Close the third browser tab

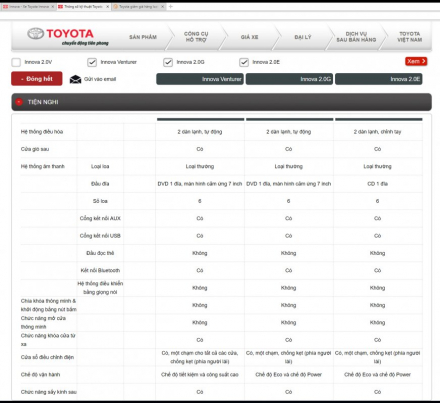[x=163, y=7]
